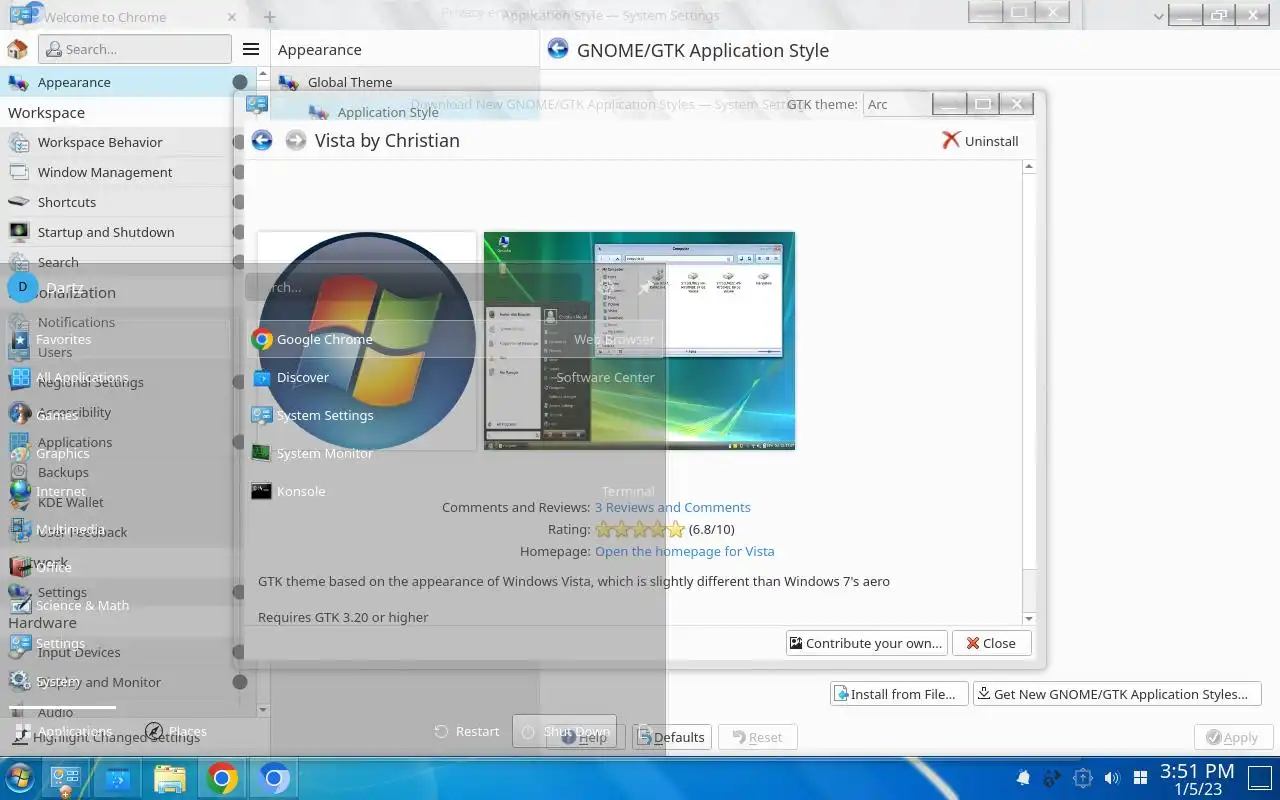Expand Chrome tab search chevron
This screenshot has width=1280, height=800.
[1159, 16]
